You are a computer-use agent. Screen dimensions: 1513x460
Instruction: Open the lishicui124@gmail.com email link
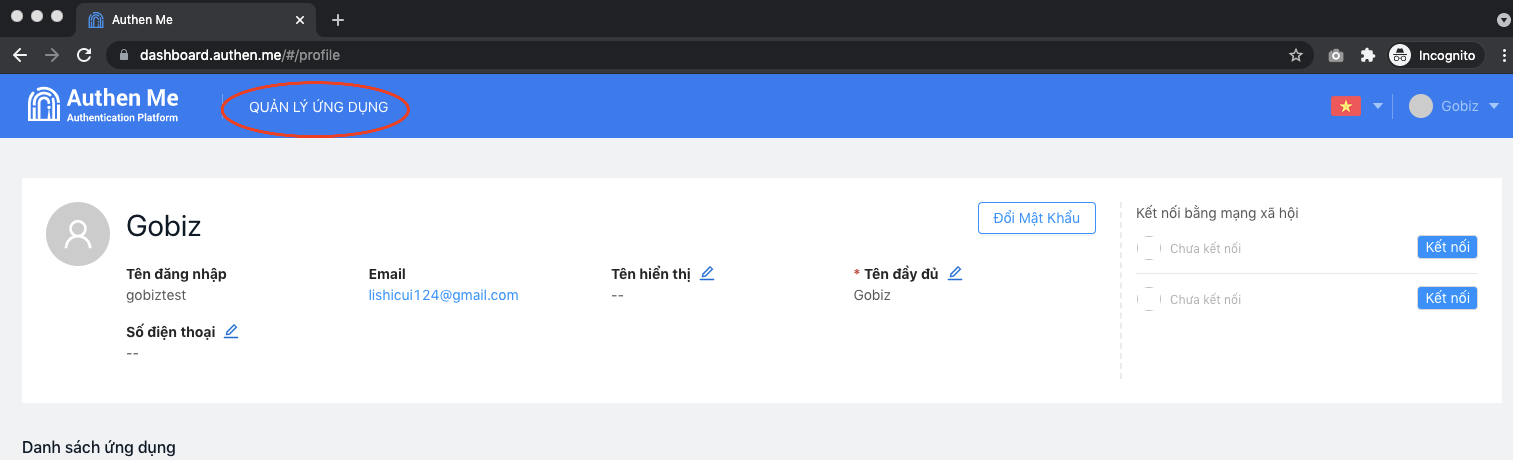point(443,295)
